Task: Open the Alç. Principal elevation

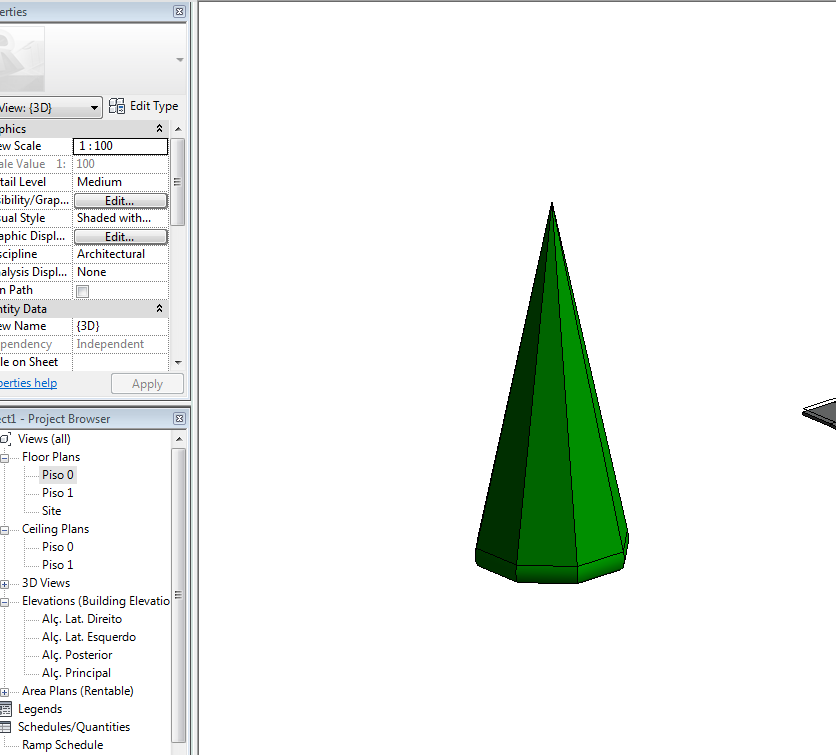Action: pos(77,673)
